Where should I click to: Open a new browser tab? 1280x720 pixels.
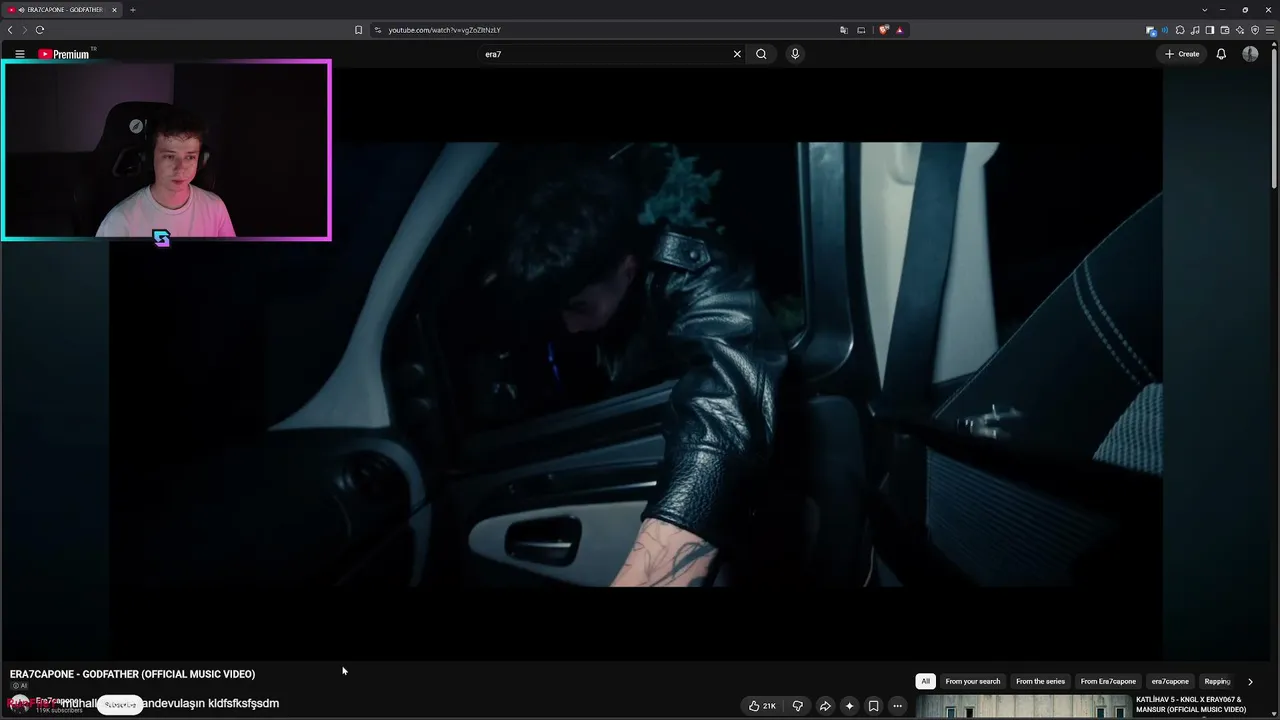click(x=132, y=10)
